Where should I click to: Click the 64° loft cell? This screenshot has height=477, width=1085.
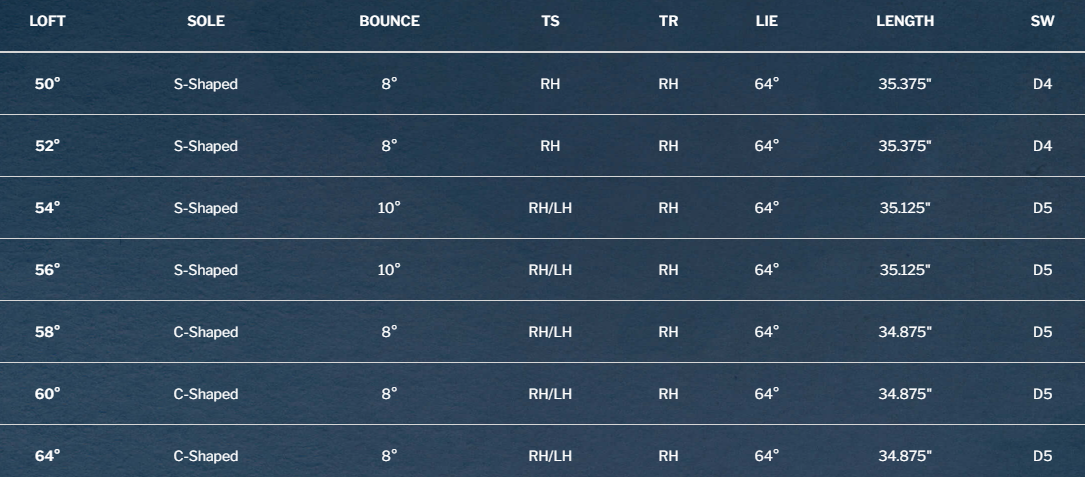47,456
